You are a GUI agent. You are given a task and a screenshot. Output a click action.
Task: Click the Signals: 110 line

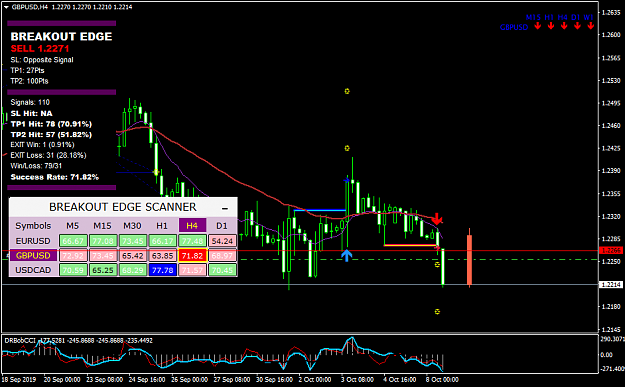(x=30, y=102)
